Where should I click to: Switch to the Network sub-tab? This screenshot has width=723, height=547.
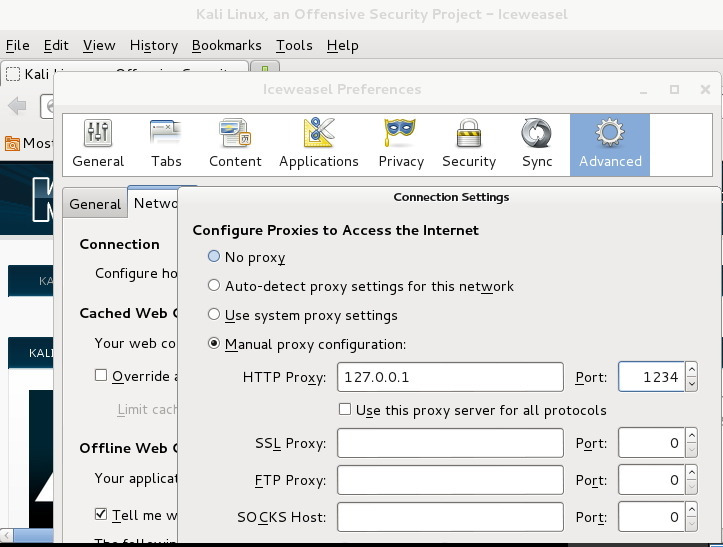pyautogui.click(x=154, y=202)
